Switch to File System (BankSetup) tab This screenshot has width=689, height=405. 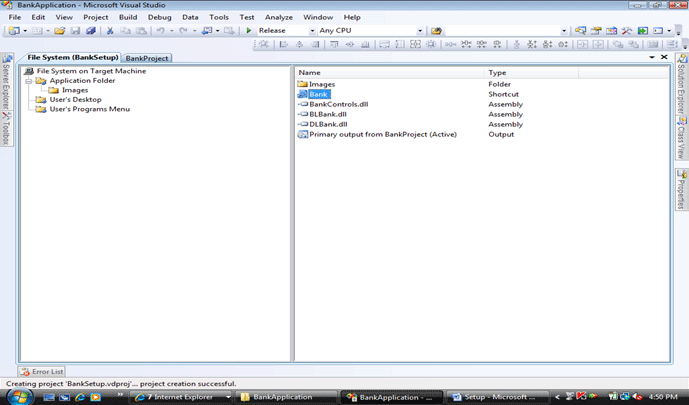(x=73, y=58)
